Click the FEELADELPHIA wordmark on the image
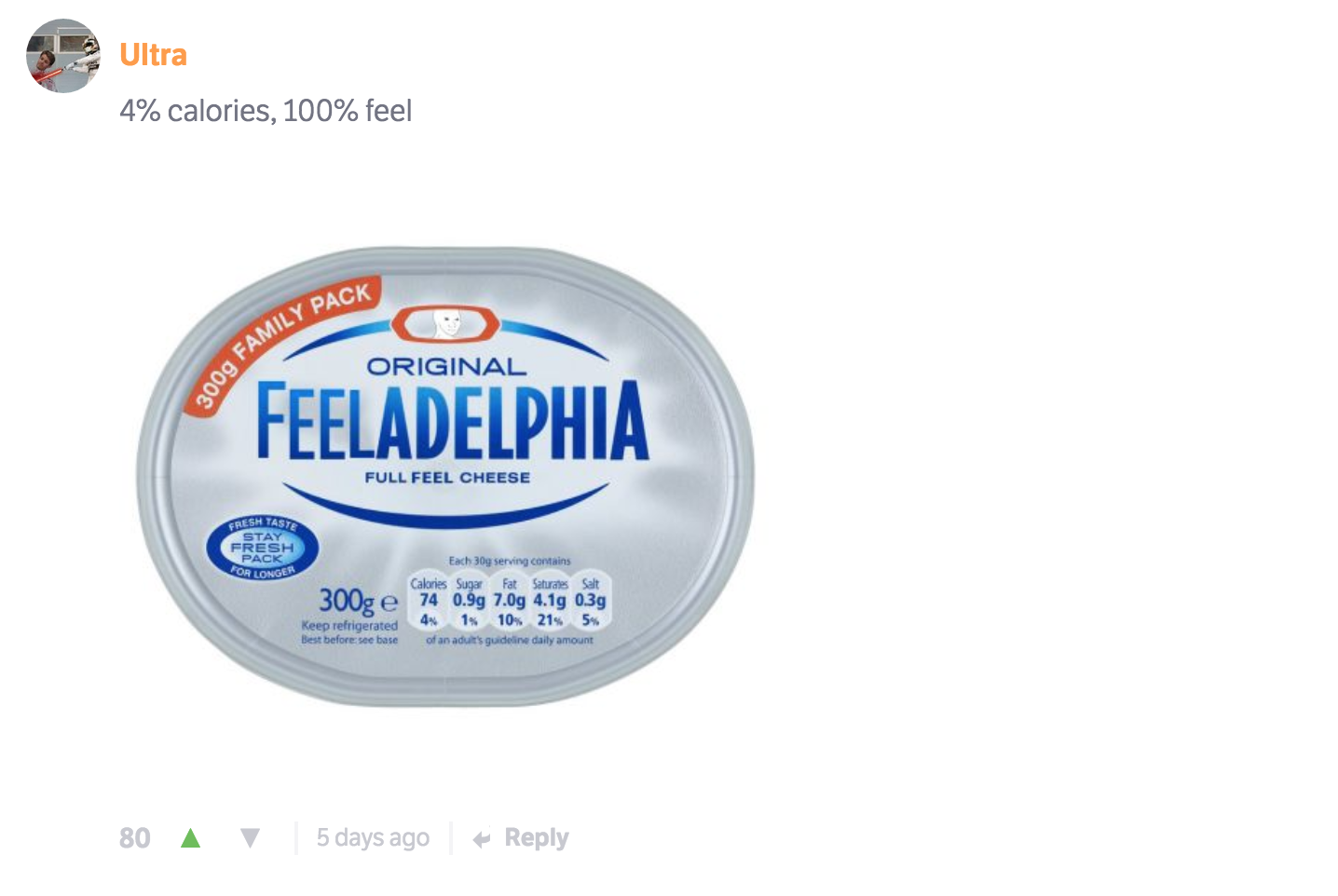This screenshot has height=896, width=1338. click(x=452, y=420)
